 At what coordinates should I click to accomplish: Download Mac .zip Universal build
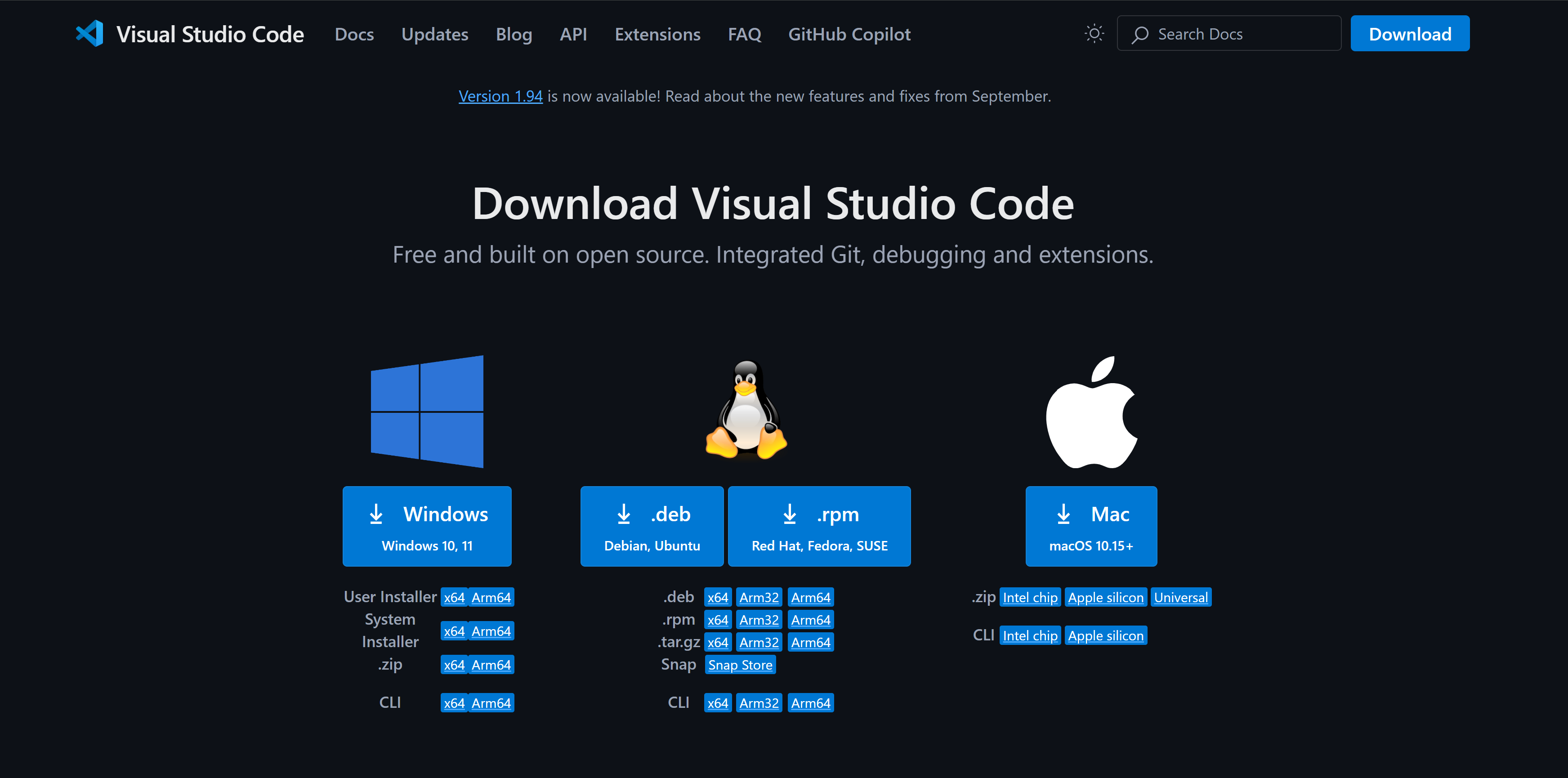point(1181,597)
